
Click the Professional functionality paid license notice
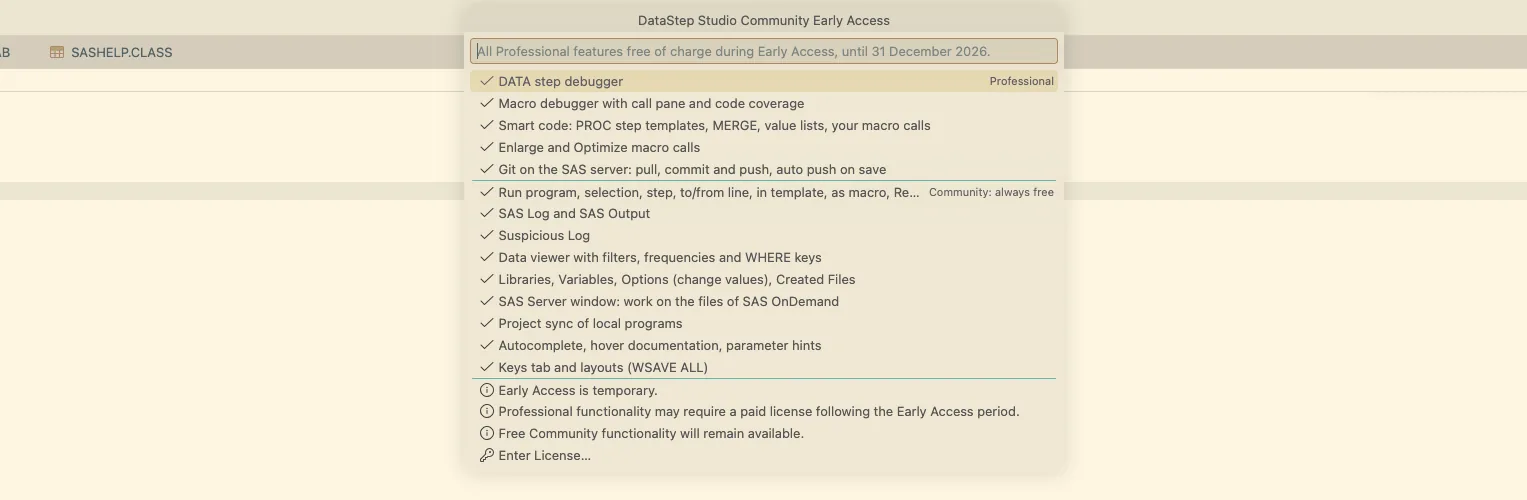[x=763, y=411]
